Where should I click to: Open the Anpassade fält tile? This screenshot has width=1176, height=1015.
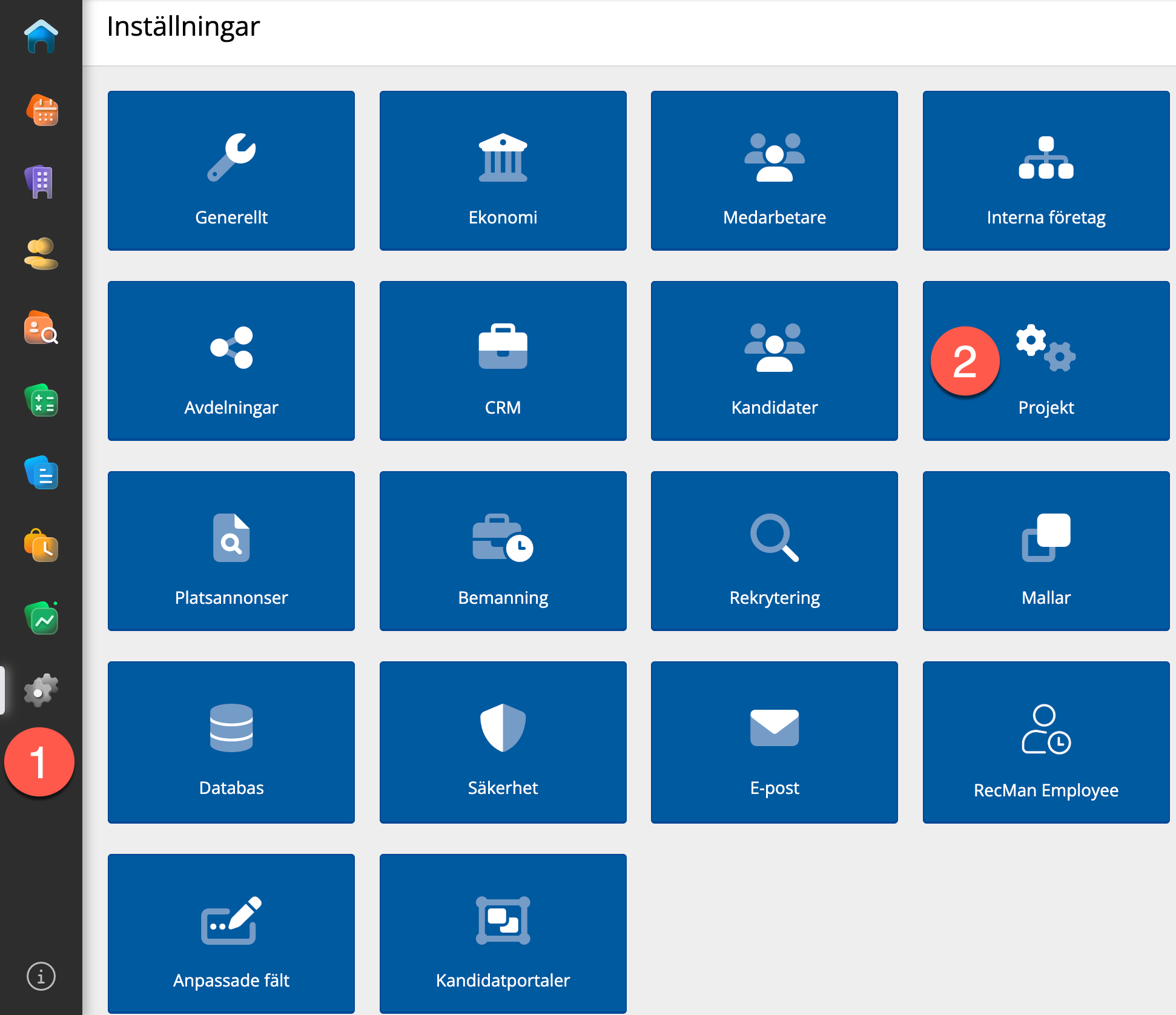coord(231,933)
